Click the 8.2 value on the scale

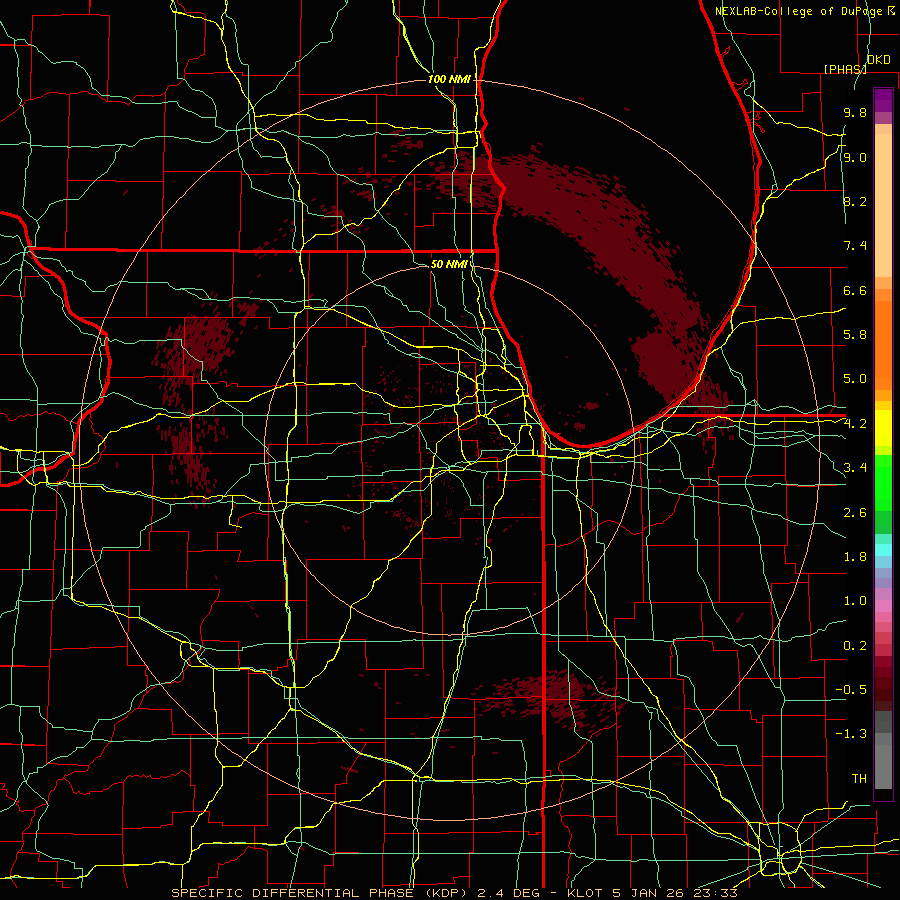tap(855, 201)
